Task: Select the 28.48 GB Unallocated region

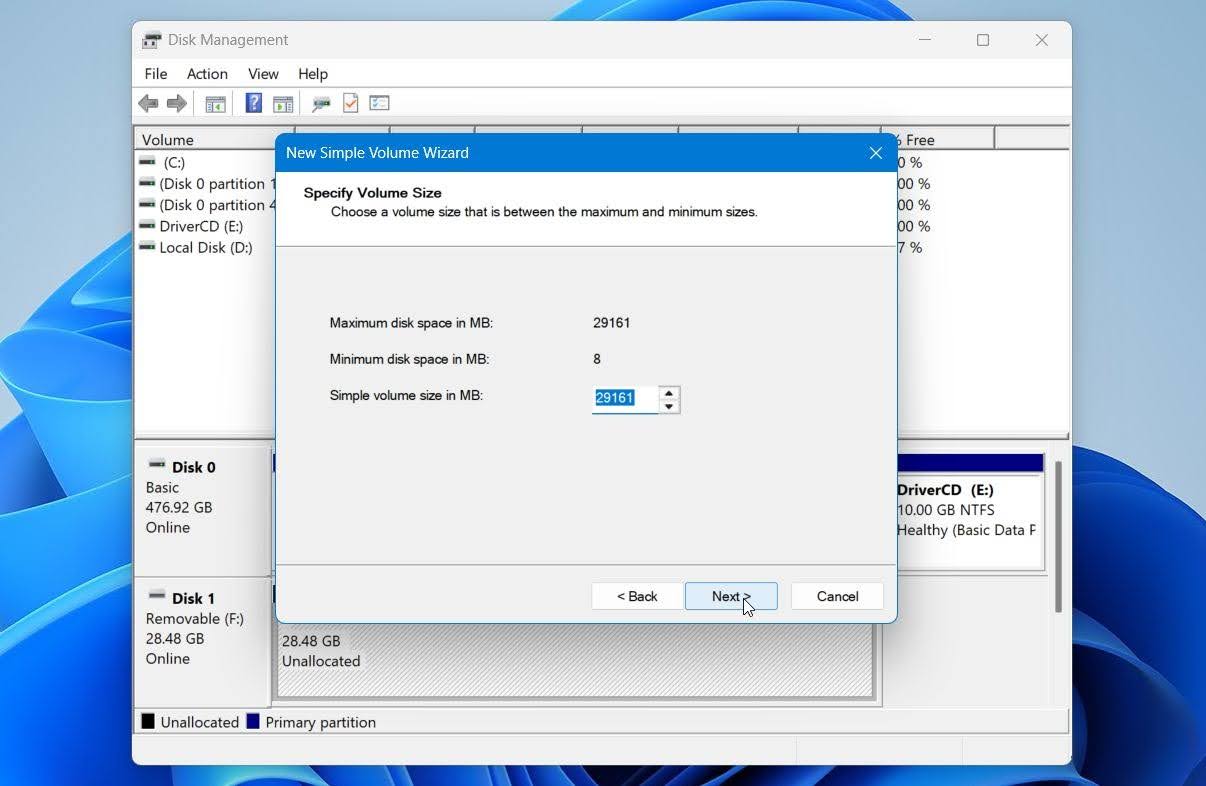Action: [x=575, y=660]
